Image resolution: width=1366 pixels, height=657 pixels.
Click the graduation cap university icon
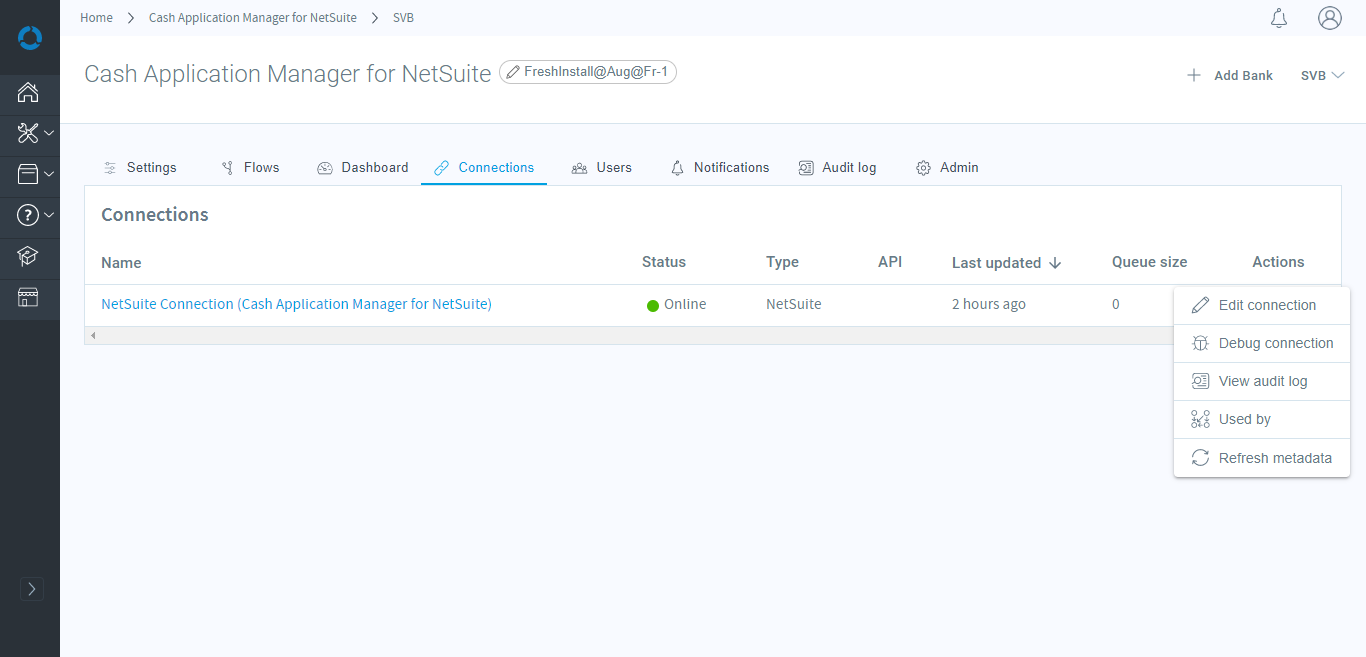28,257
